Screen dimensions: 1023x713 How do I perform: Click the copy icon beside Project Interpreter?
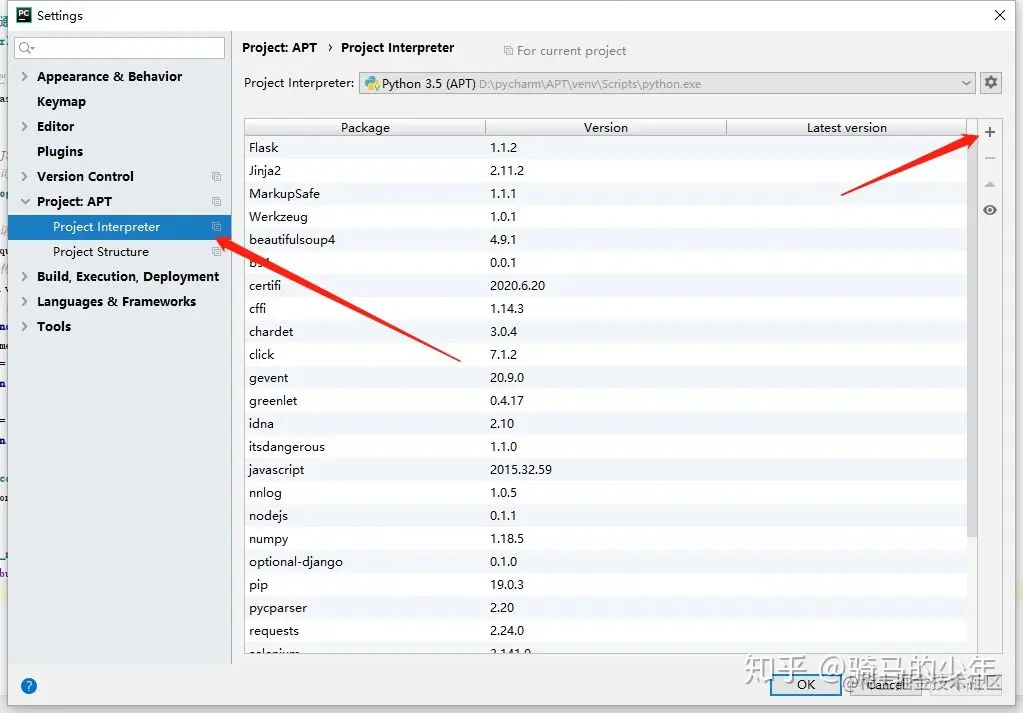click(x=216, y=226)
